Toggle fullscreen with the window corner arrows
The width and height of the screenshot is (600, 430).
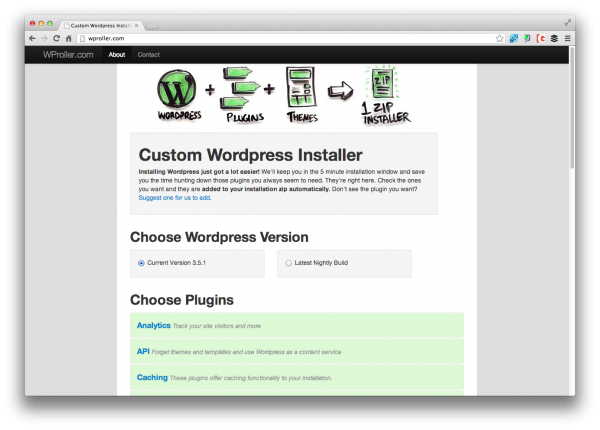[x=567, y=23]
